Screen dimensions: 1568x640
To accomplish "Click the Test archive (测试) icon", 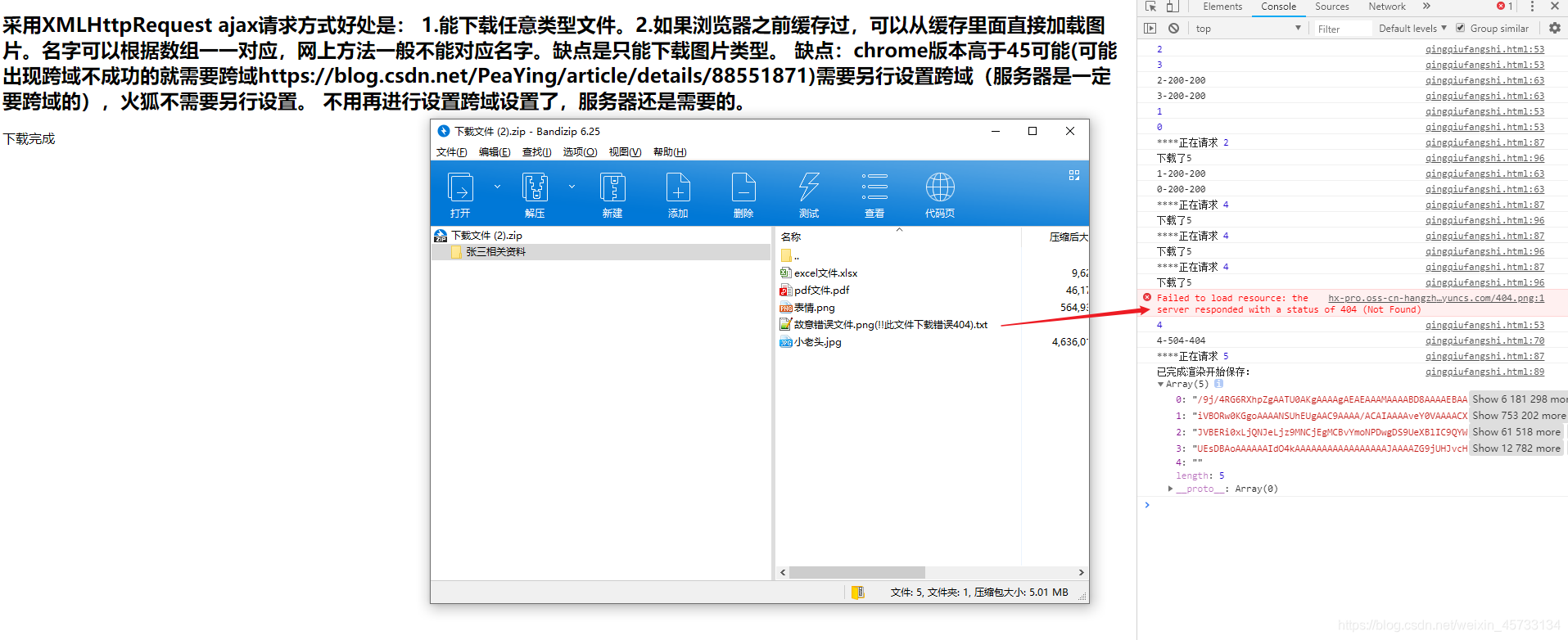I will (809, 195).
